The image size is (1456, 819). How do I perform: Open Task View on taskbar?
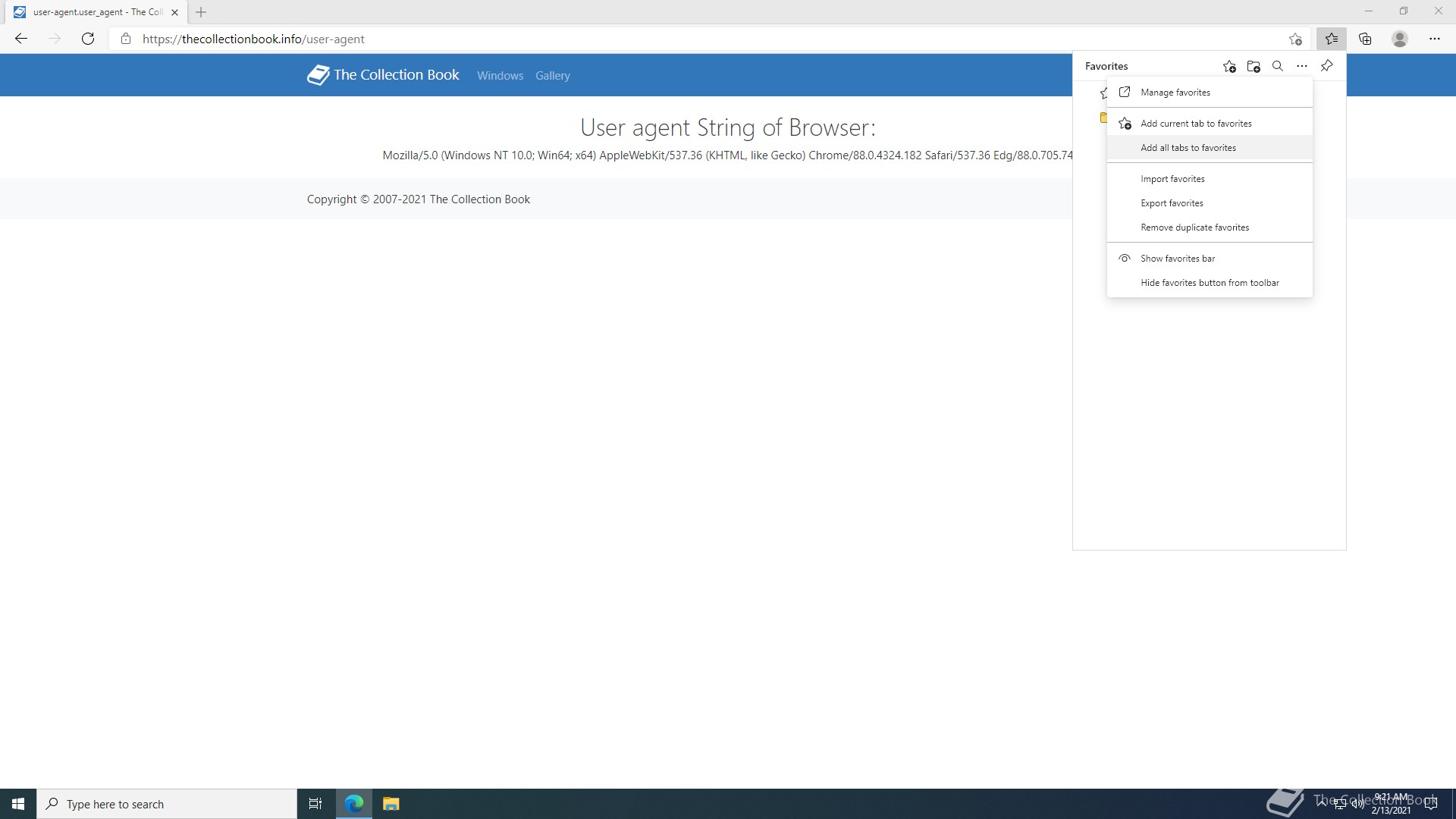pyautogui.click(x=315, y=804)
